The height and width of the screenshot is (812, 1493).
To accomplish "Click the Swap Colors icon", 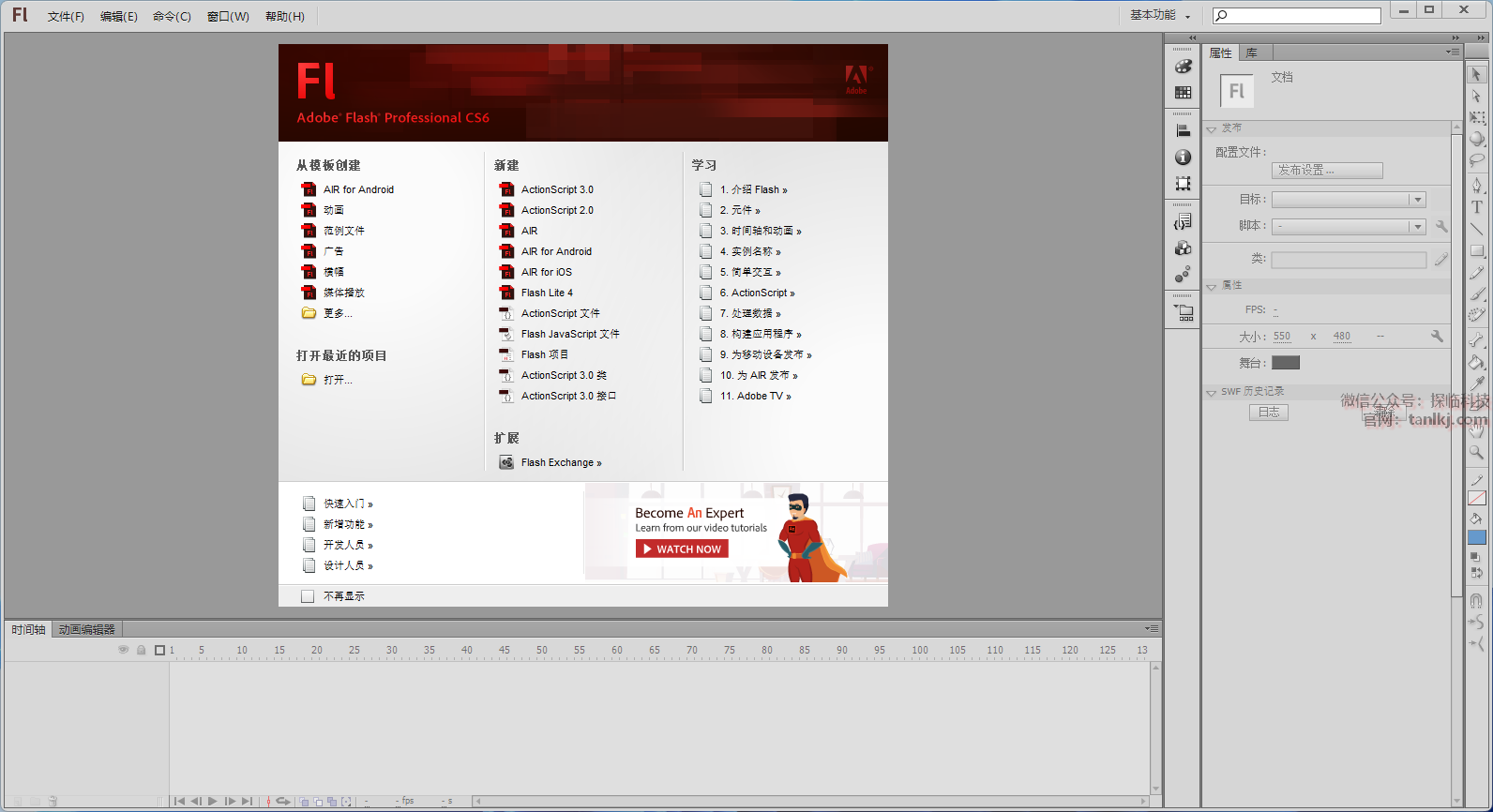I will point(1479,573).
